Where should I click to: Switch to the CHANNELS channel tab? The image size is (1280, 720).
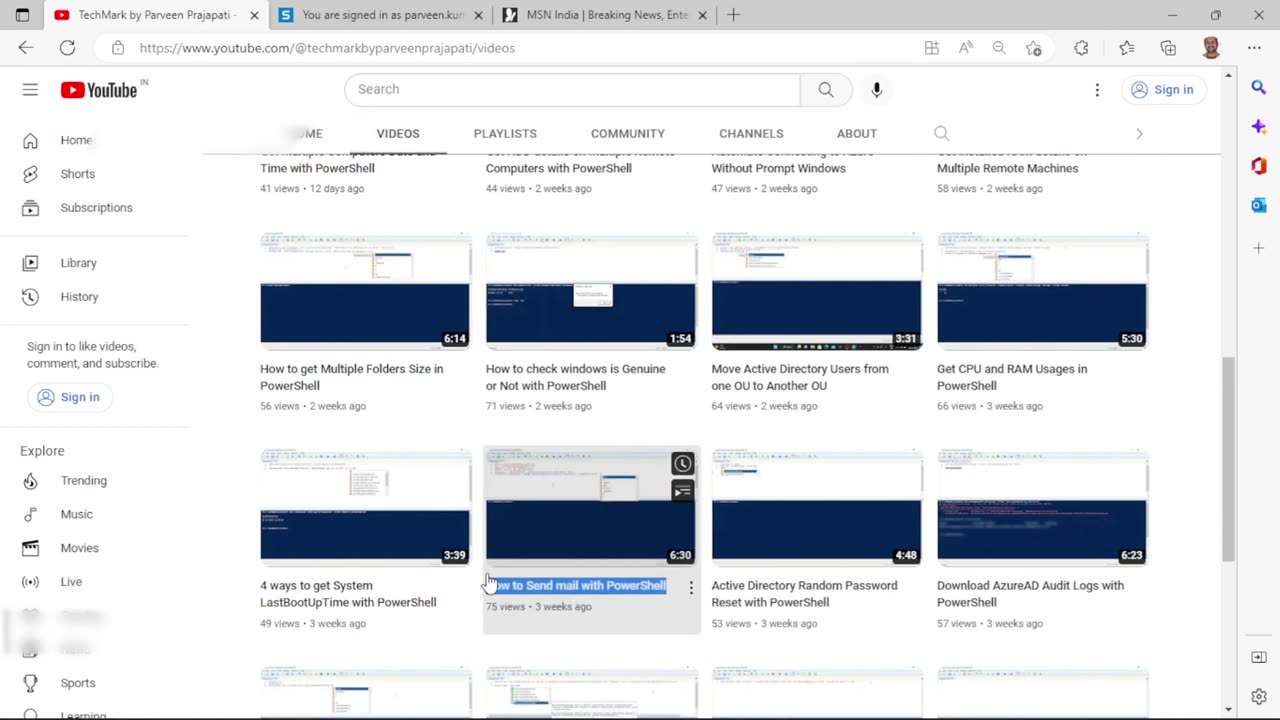[x=751, y=133]
